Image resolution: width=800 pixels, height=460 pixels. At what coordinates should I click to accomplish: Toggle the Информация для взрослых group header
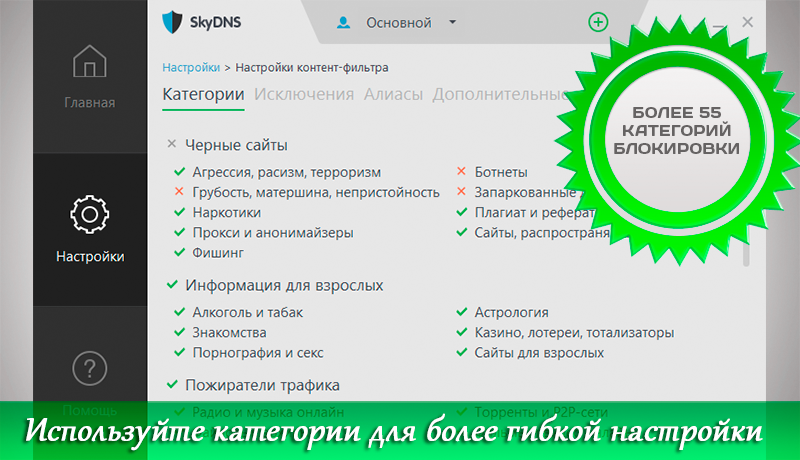click(x=172, y=285)
